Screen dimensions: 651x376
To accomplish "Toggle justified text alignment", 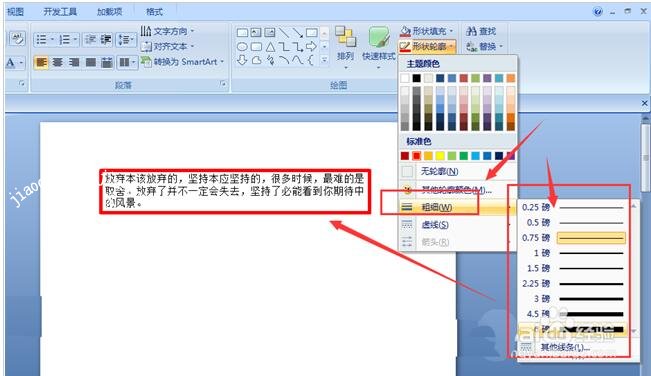I will pos(91,63).
